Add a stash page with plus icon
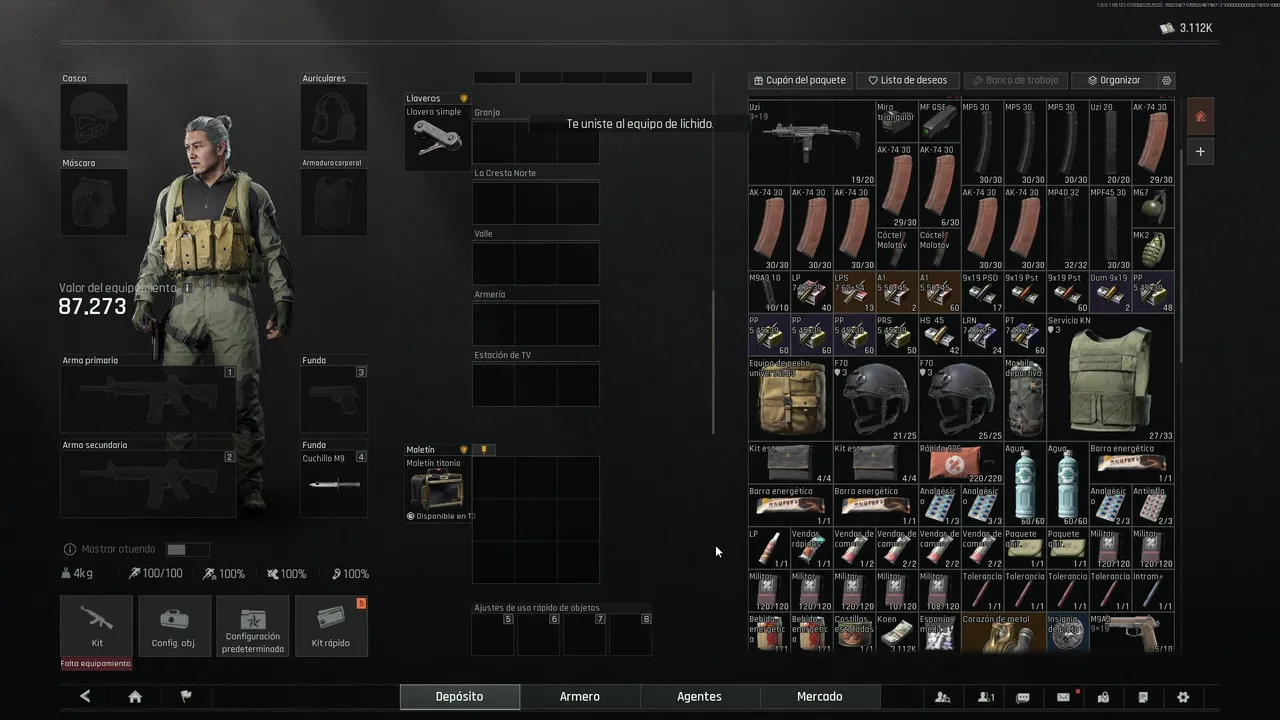 (x=1200, y=152)
